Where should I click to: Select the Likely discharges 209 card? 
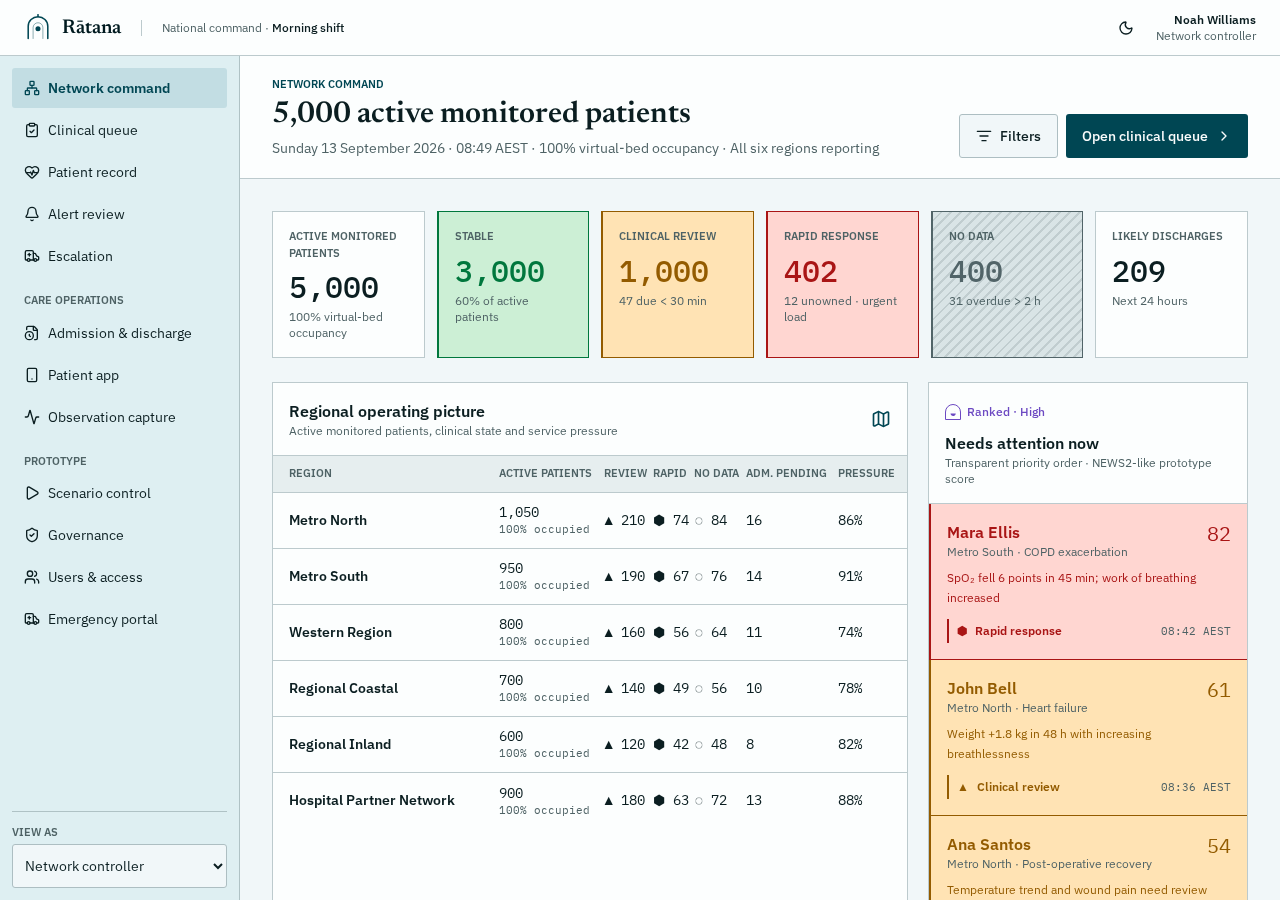click(x=1171, y=284)
